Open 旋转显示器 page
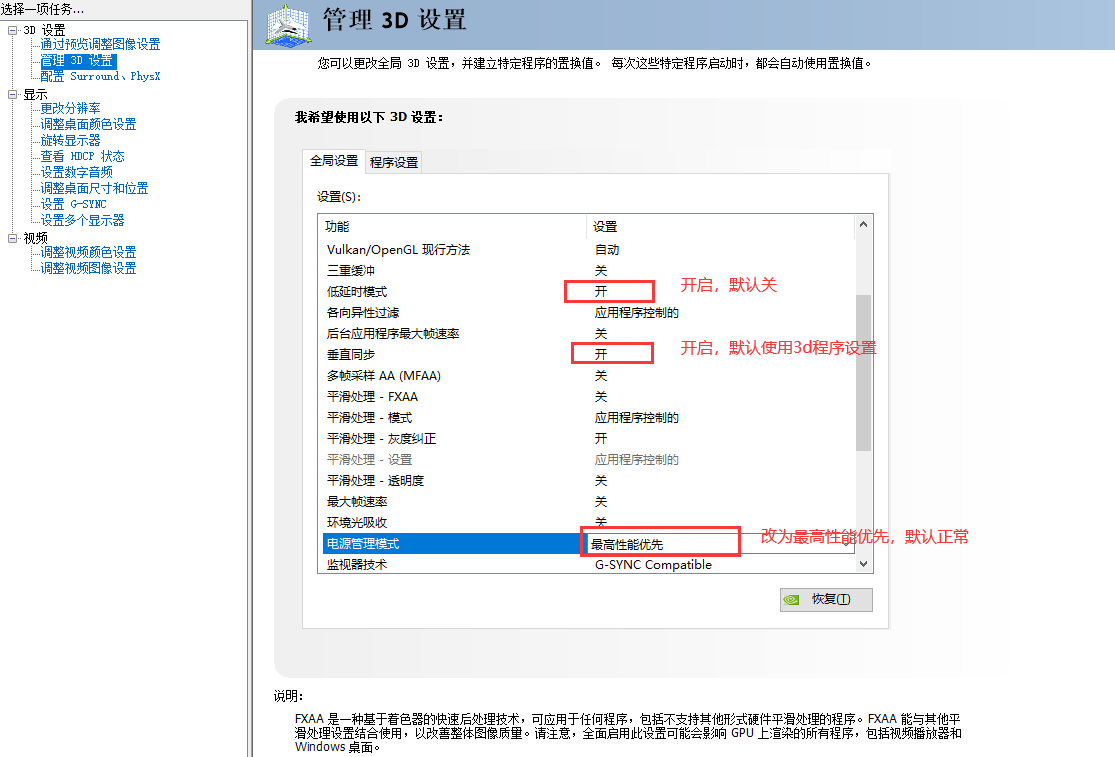This screenshot has height=757, width=1115. point(70,141)
